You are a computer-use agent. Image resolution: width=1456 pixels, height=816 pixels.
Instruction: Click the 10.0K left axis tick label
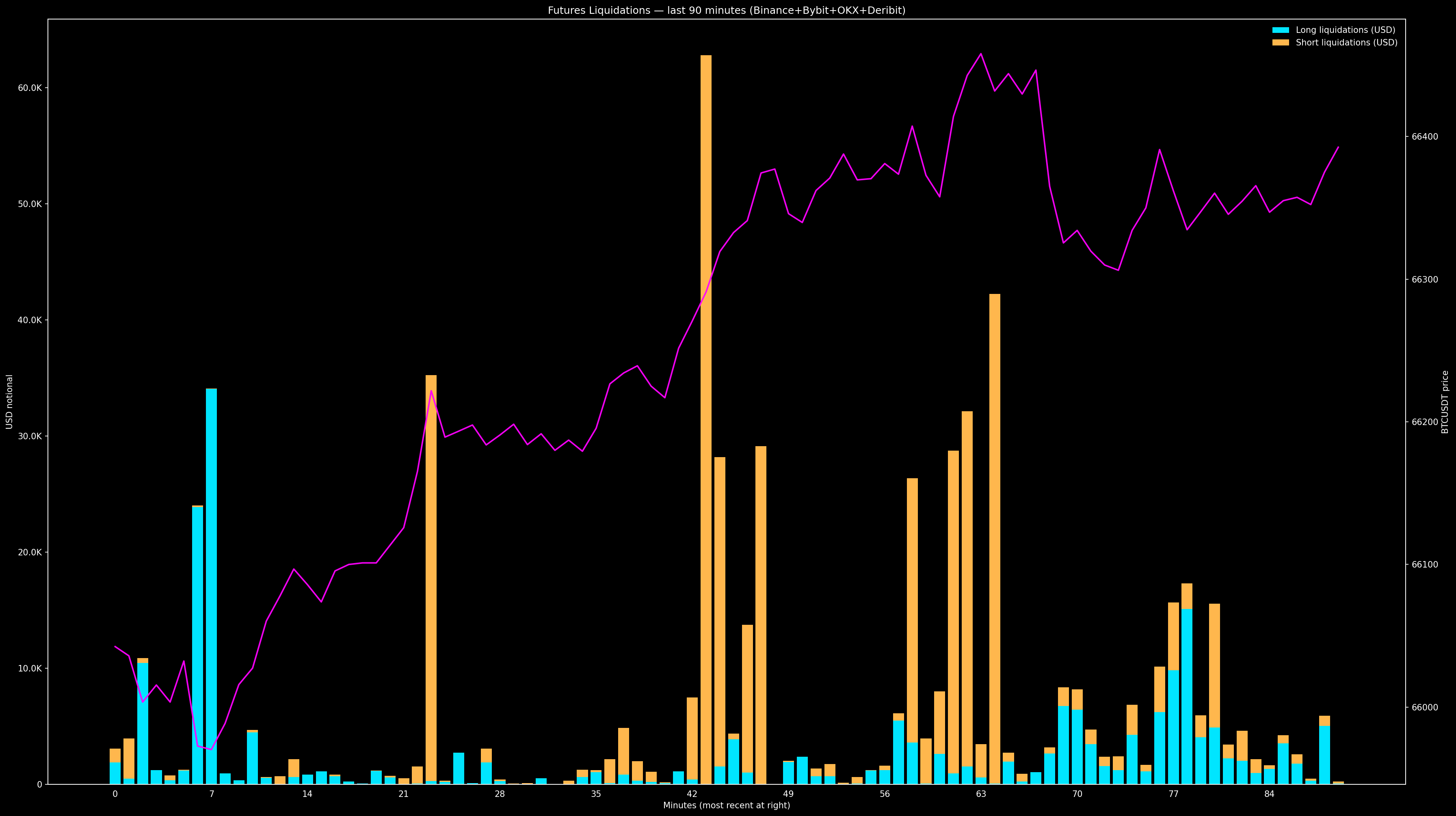(30, 669)
